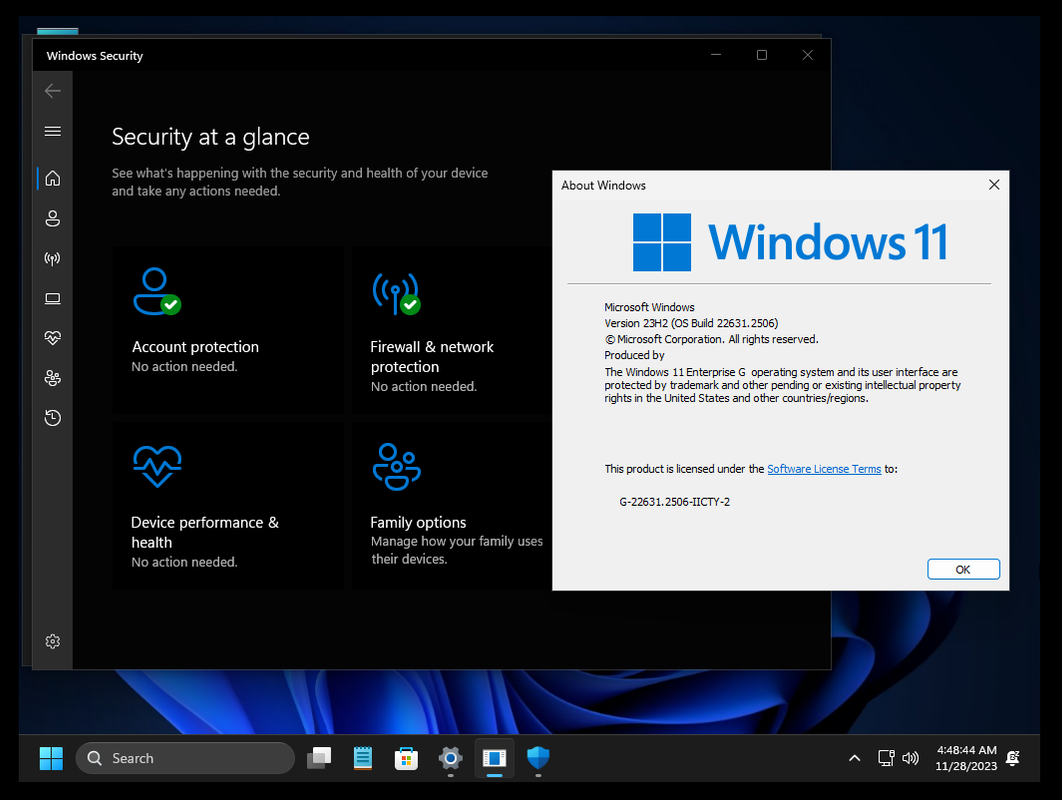
Task: Click "Manage how your family uses their devices" text
Action: click(x=456, y=550)
